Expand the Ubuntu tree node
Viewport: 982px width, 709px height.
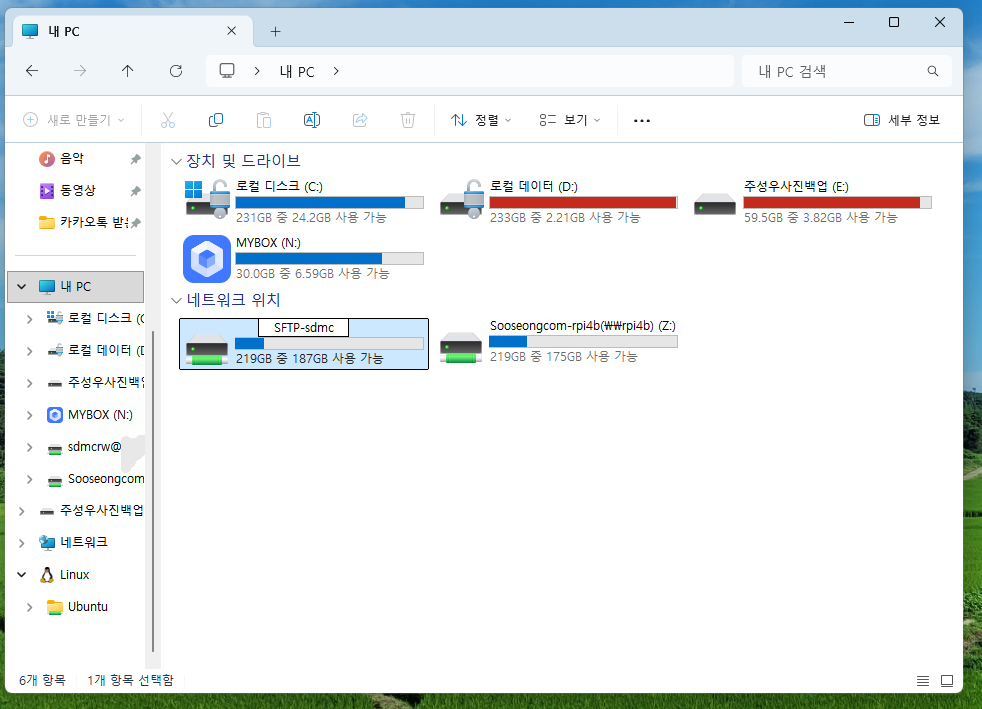tap(31, 607)
